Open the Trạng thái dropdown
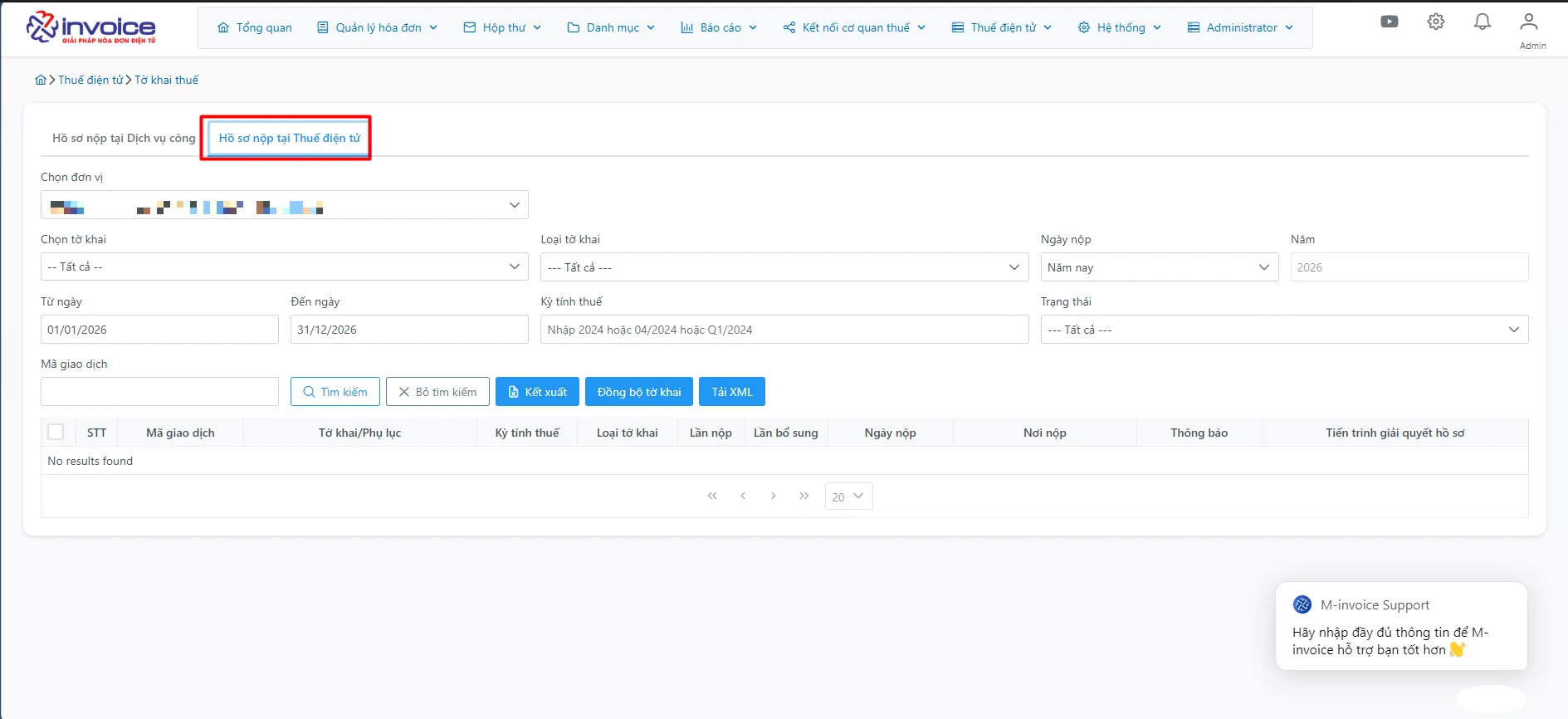 pos(1284,330)
